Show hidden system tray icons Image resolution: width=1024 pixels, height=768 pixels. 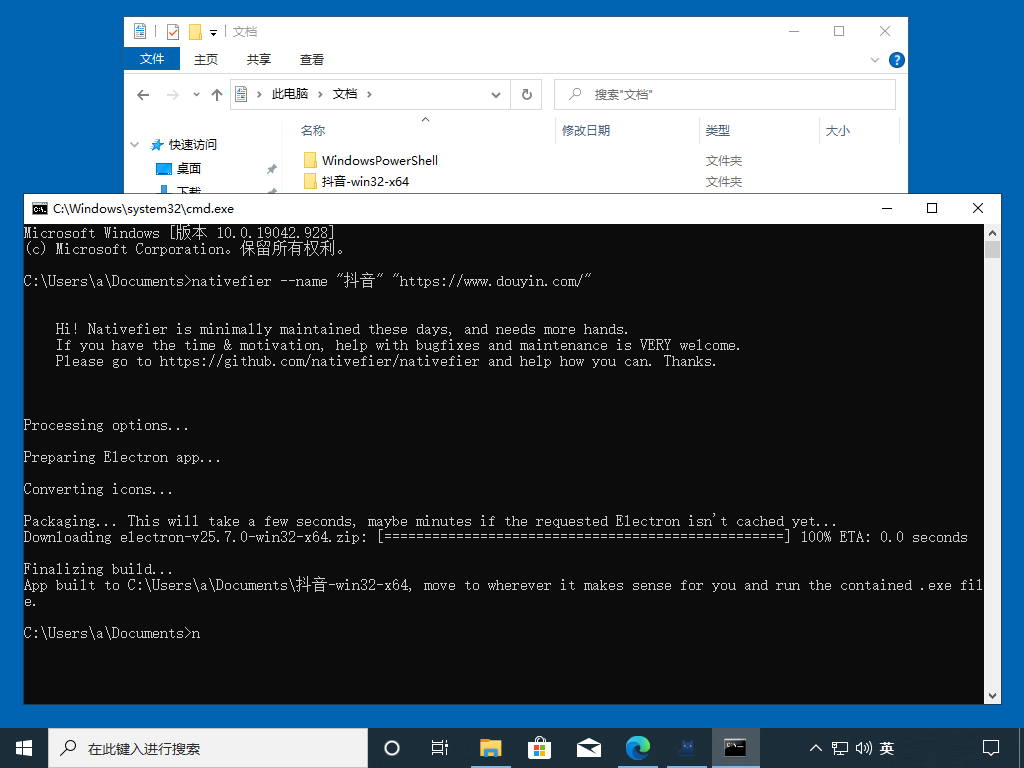click(816, 748)
